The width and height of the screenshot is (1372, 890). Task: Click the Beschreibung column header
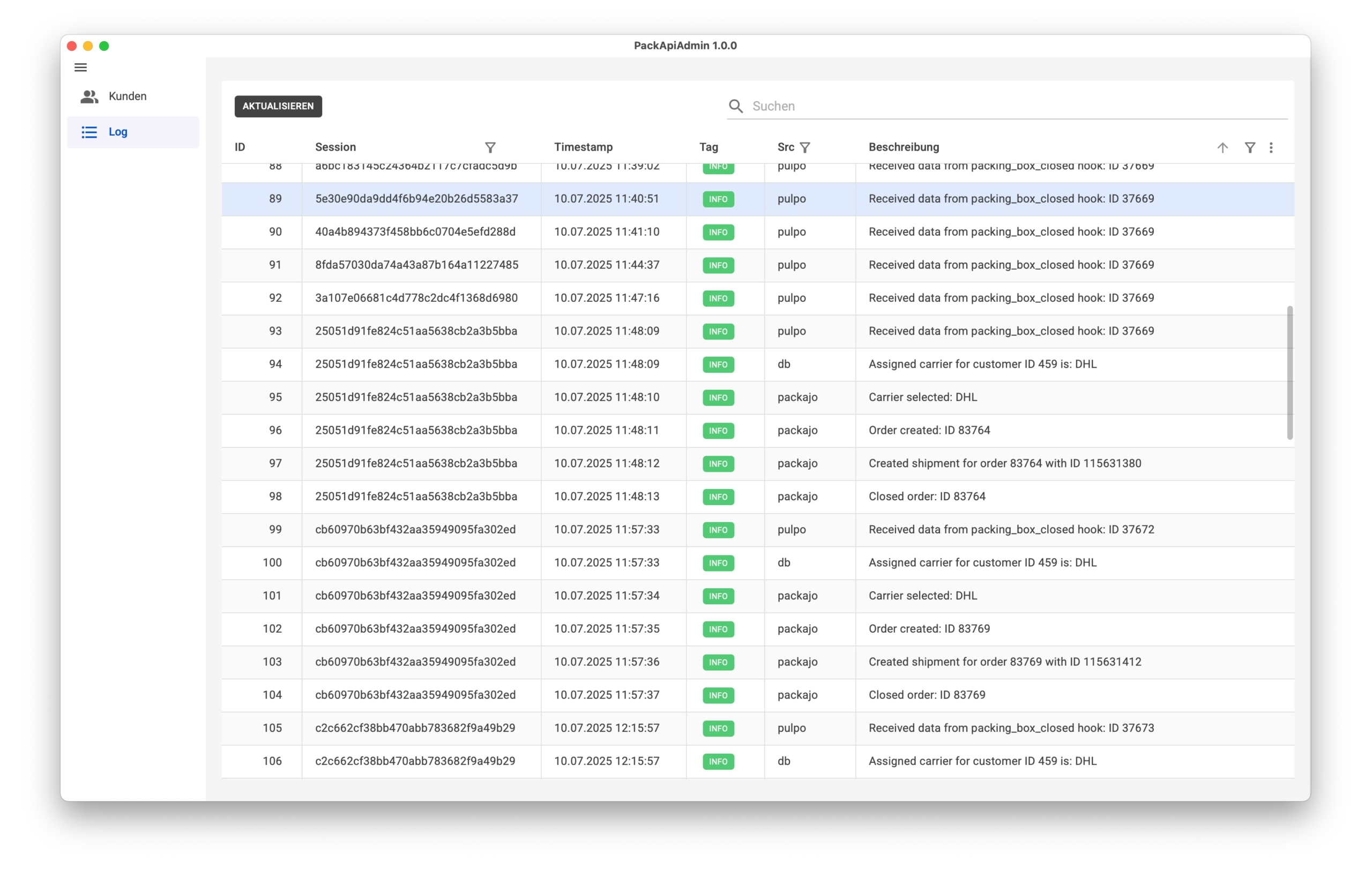click(x=904, y=147)
